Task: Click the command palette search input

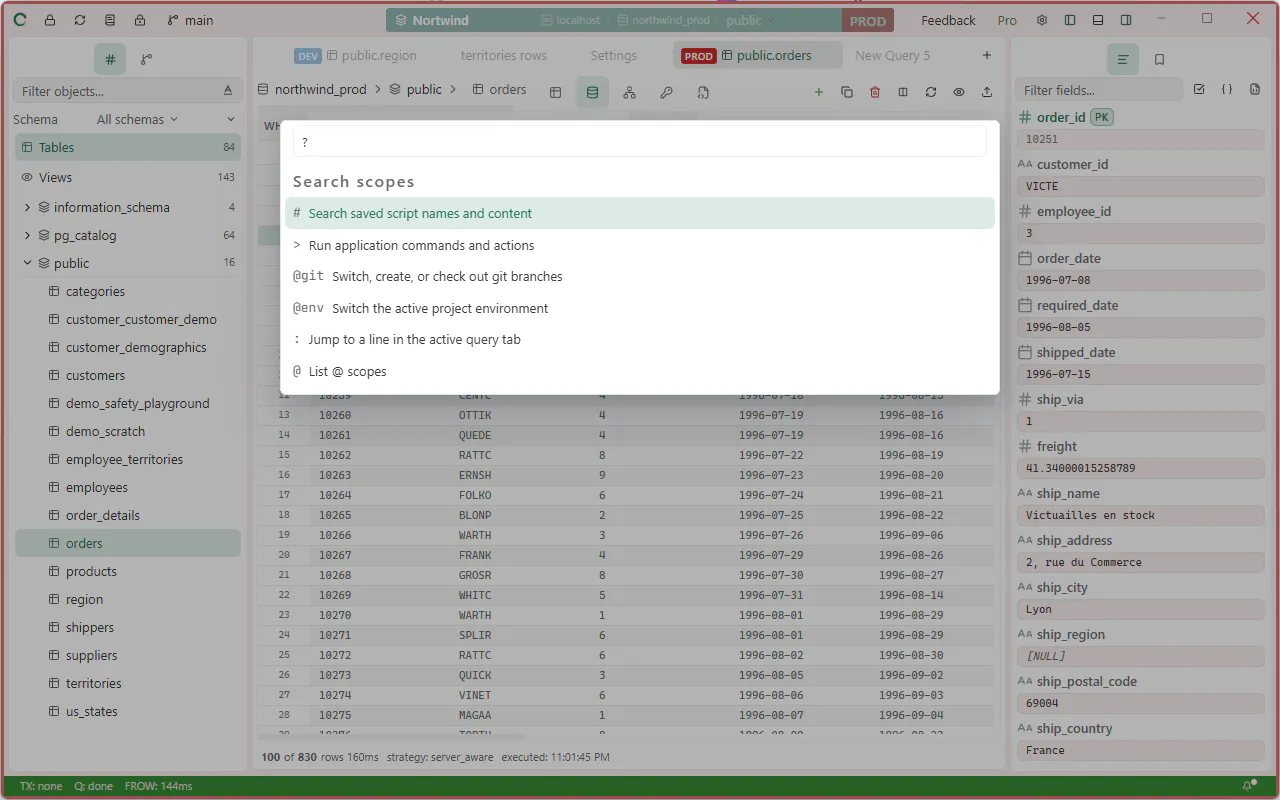Action: click(640, 142)
